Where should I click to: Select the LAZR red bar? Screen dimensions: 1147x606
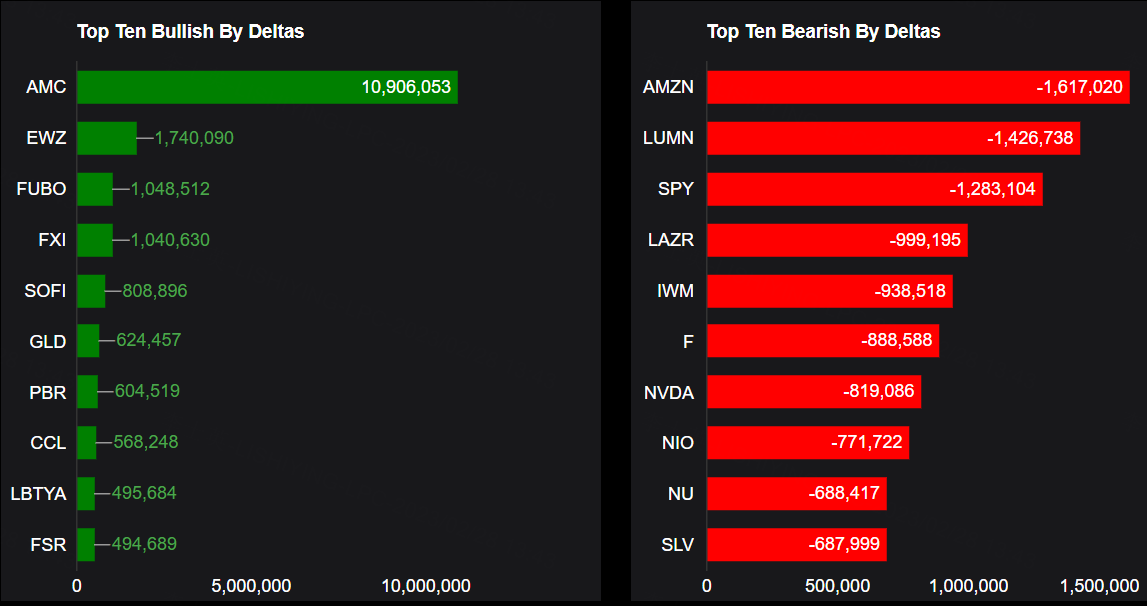tap(837, 240)
